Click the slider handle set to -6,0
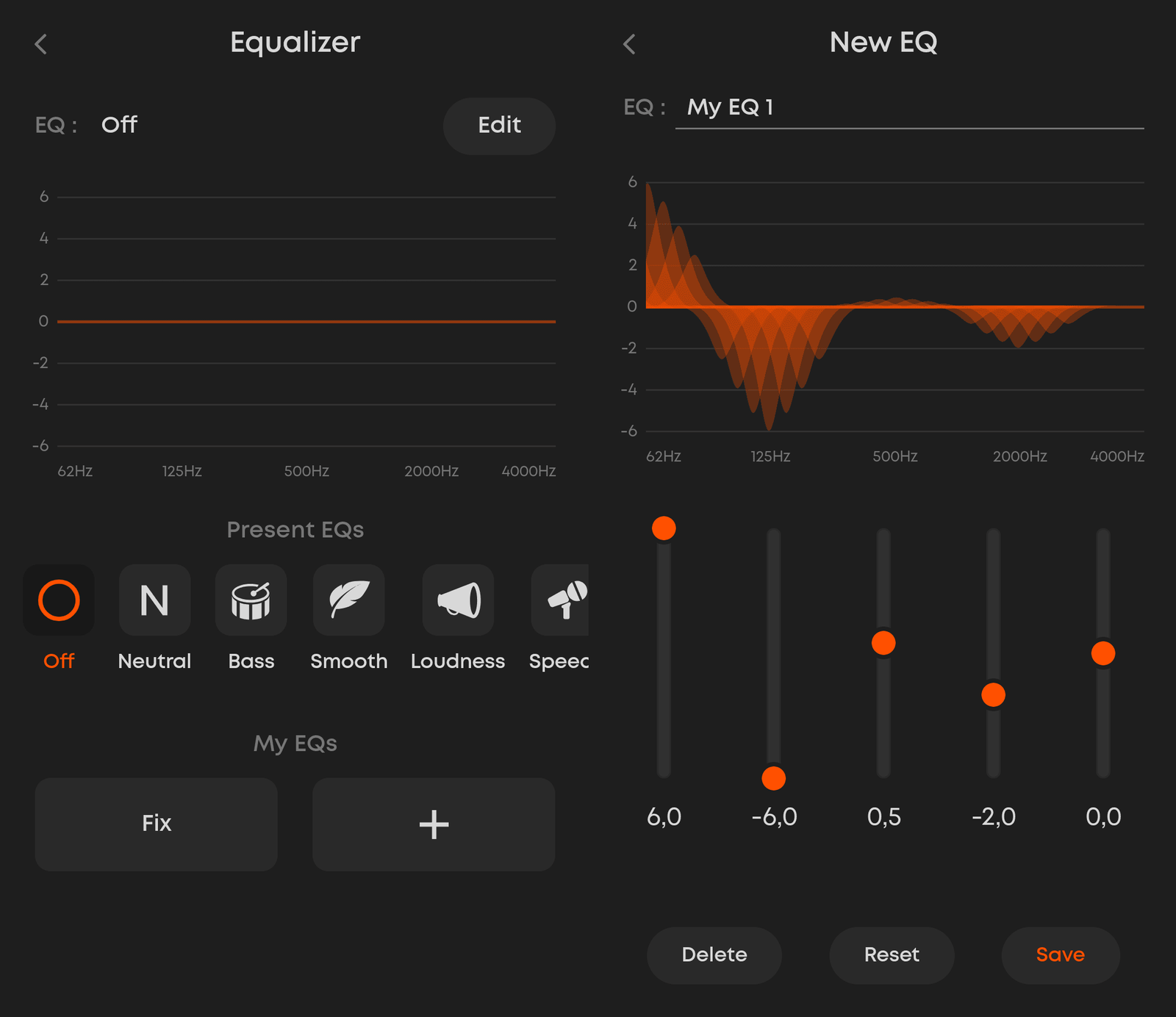The width and height of the screenshot is (1176, 1017). coord(773,778)
